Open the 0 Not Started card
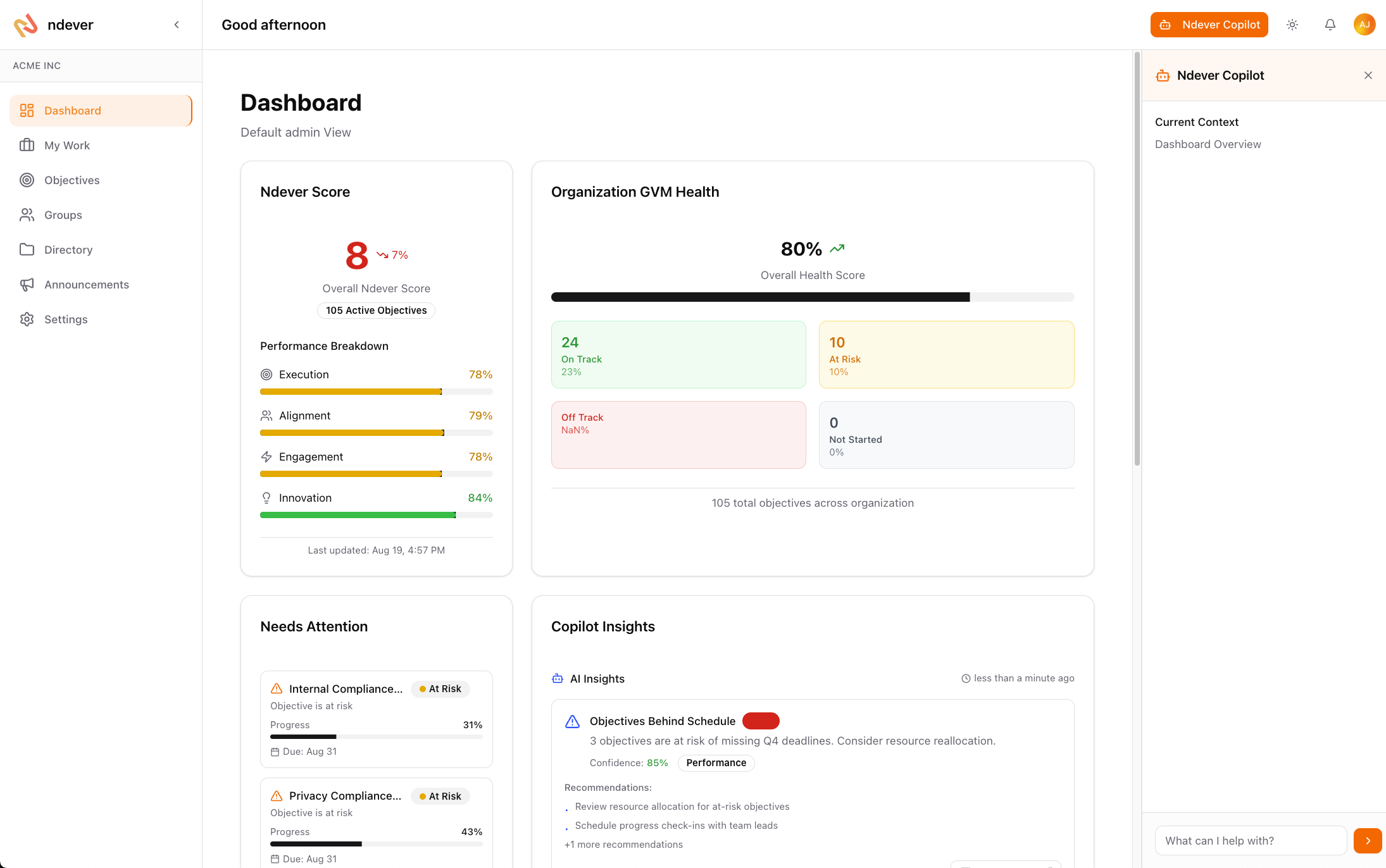1386x868 pixels. click(947, 435)
